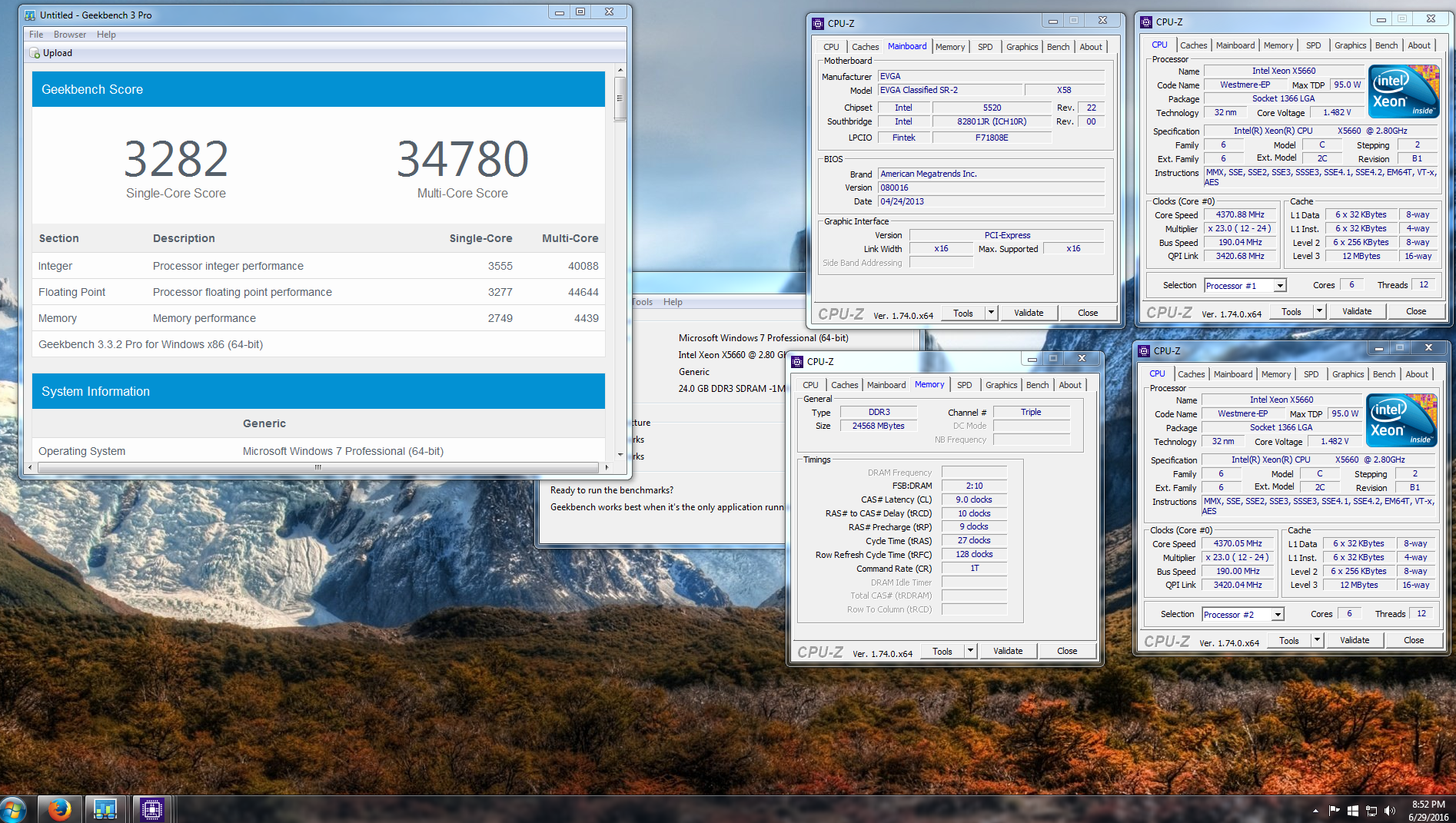
Task: Click the CPU-Z chip icon in the Processor #1 window title bar
Action: pyautogui.click(x=1146, y=22)
